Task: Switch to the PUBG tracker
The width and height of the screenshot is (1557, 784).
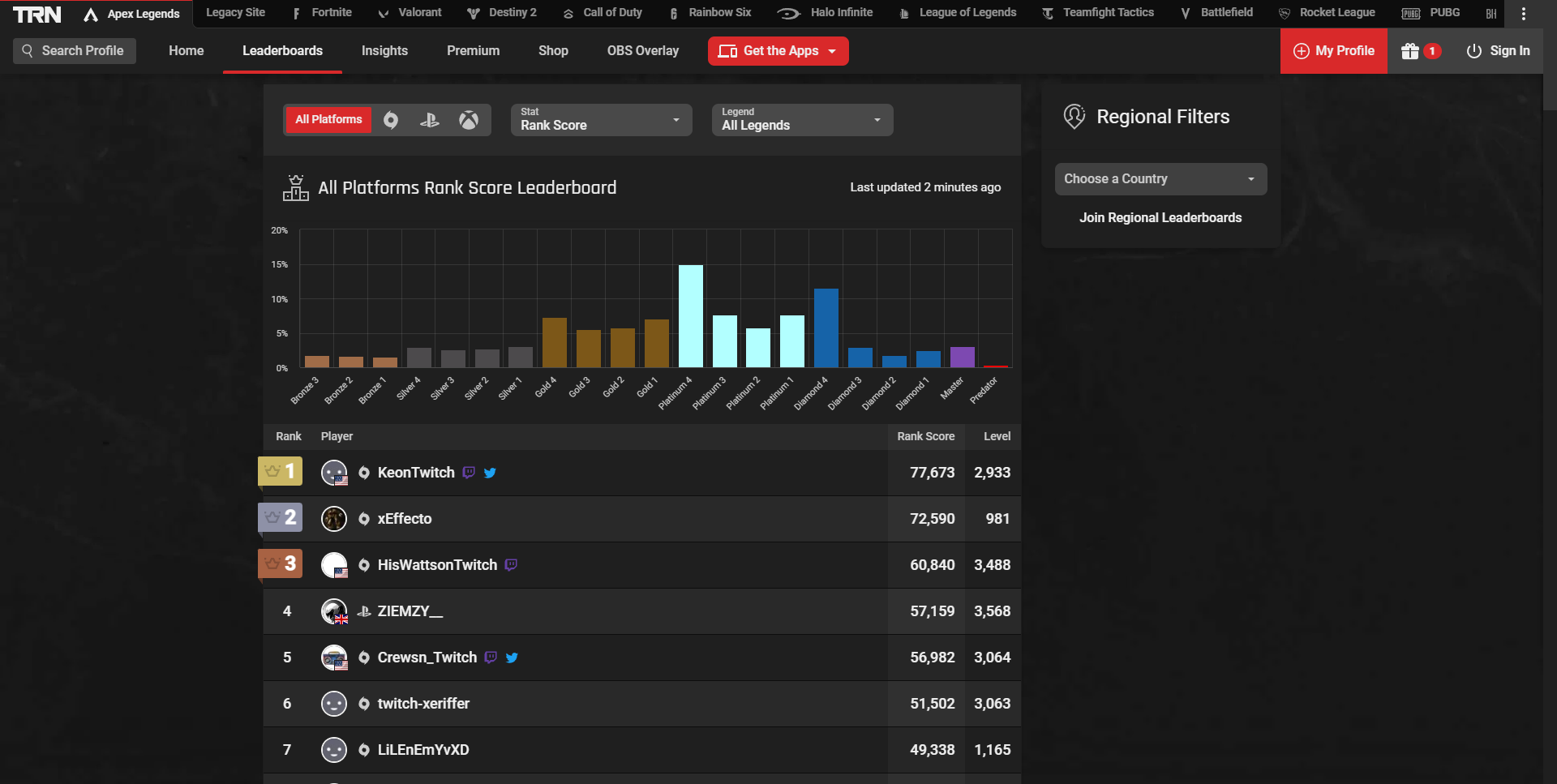Action: click(x=1431, y=13)
